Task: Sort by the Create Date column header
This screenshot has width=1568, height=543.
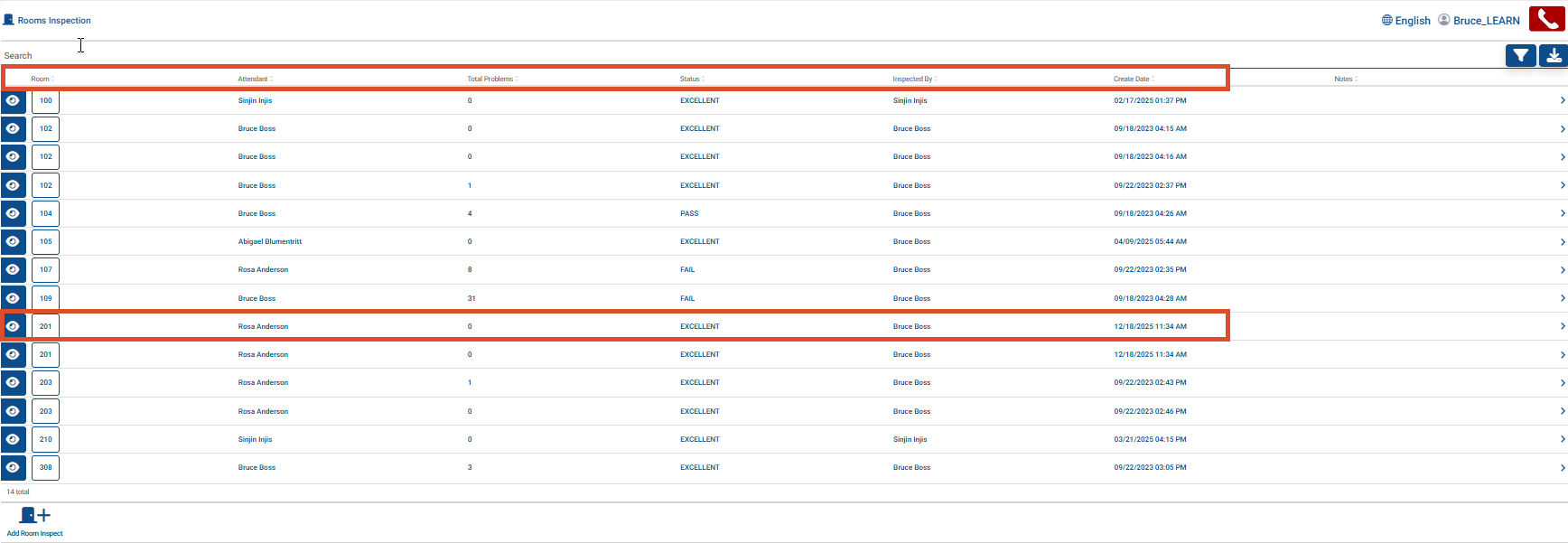Action: (1133, 79)
